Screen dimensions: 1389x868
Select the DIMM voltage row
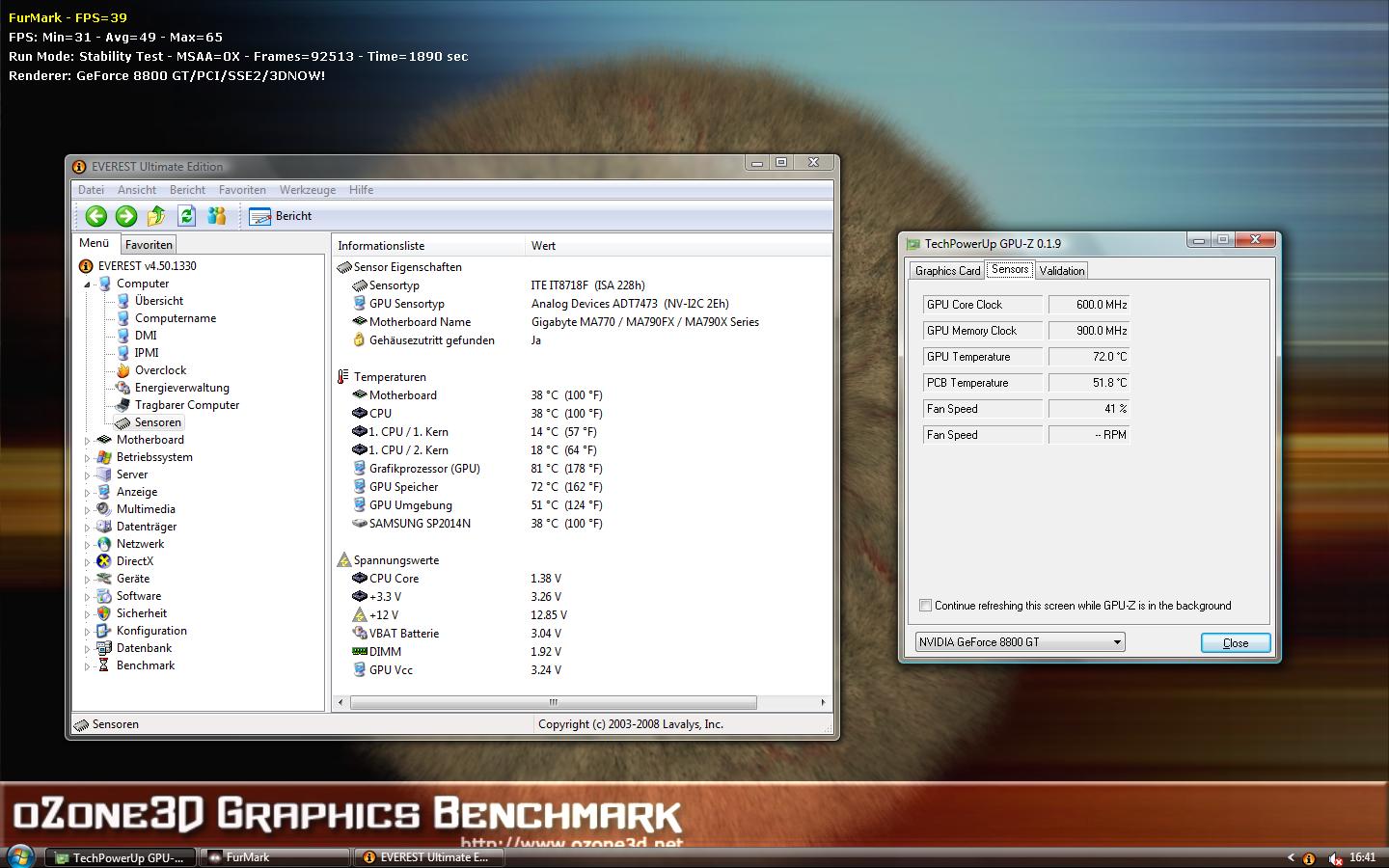pyautogui.click(x=583, y=652)
